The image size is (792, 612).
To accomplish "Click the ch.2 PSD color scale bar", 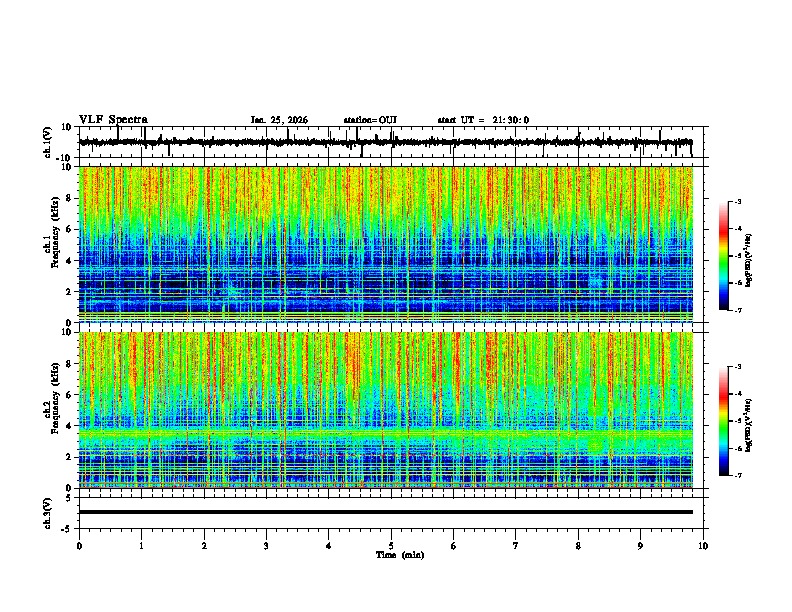I will pos(724,421).
